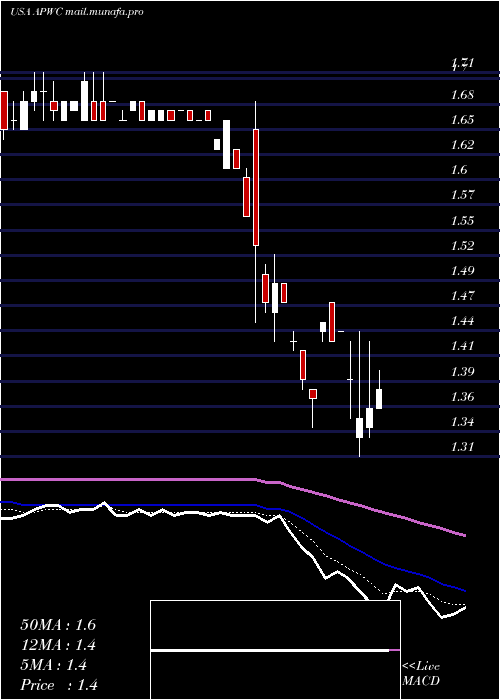Click the 1.65 price axis label
The height and width of the screenshot is (700, 500).
(462, 120)
